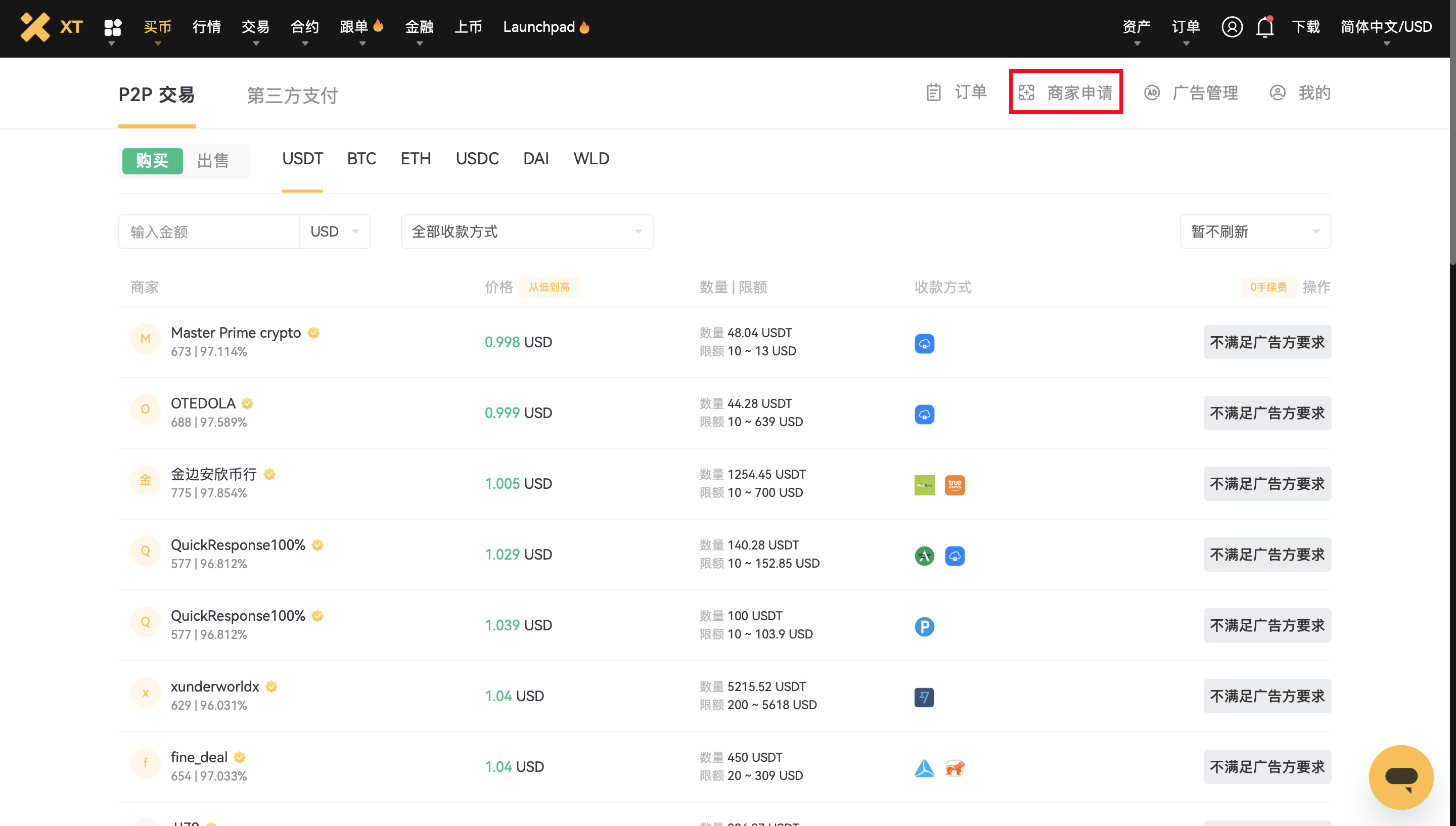Click the merchant application scan icon

coord(1026,93)
